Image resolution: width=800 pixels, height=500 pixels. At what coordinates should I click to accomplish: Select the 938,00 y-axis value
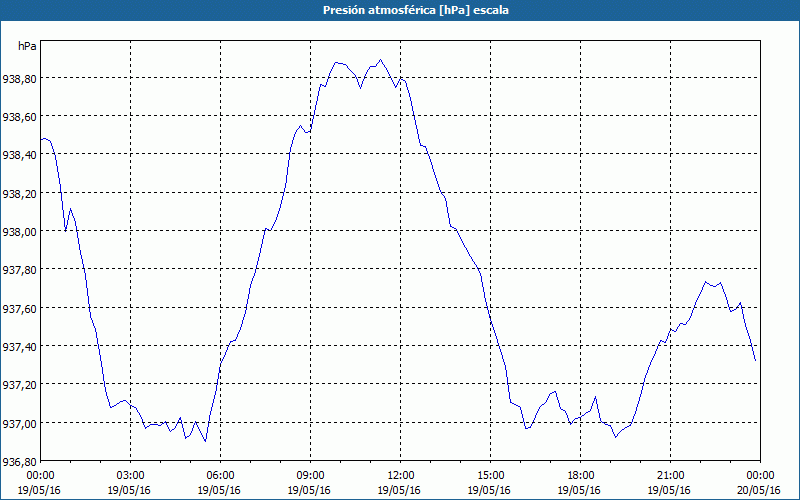click(19, 232)
